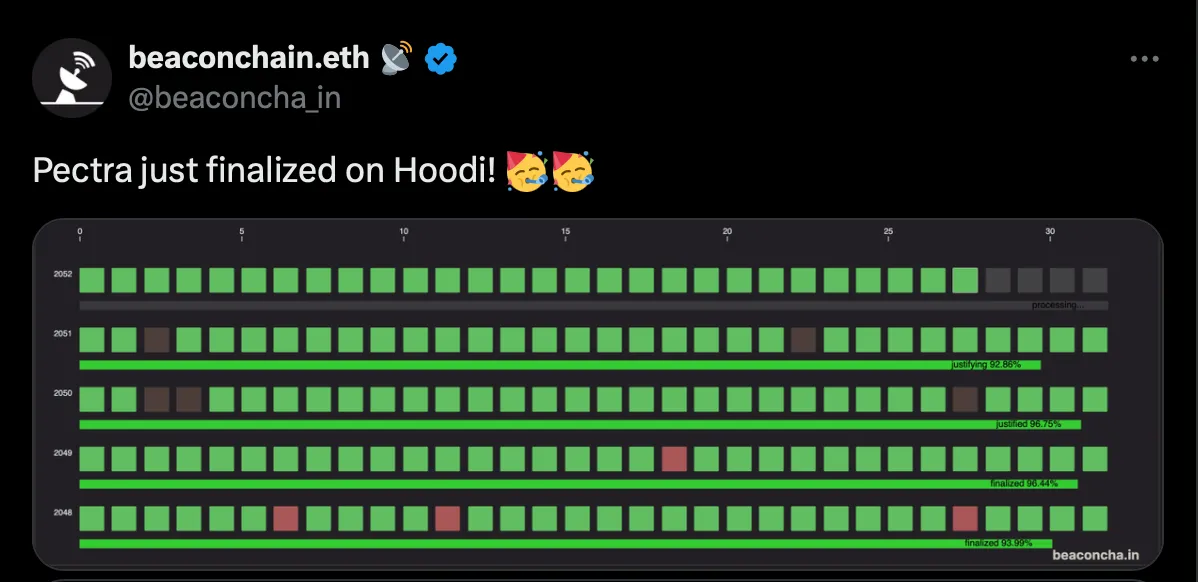
Task: Click the last gray pending slot in epoch 2052
Action: tap(1095, 280)
